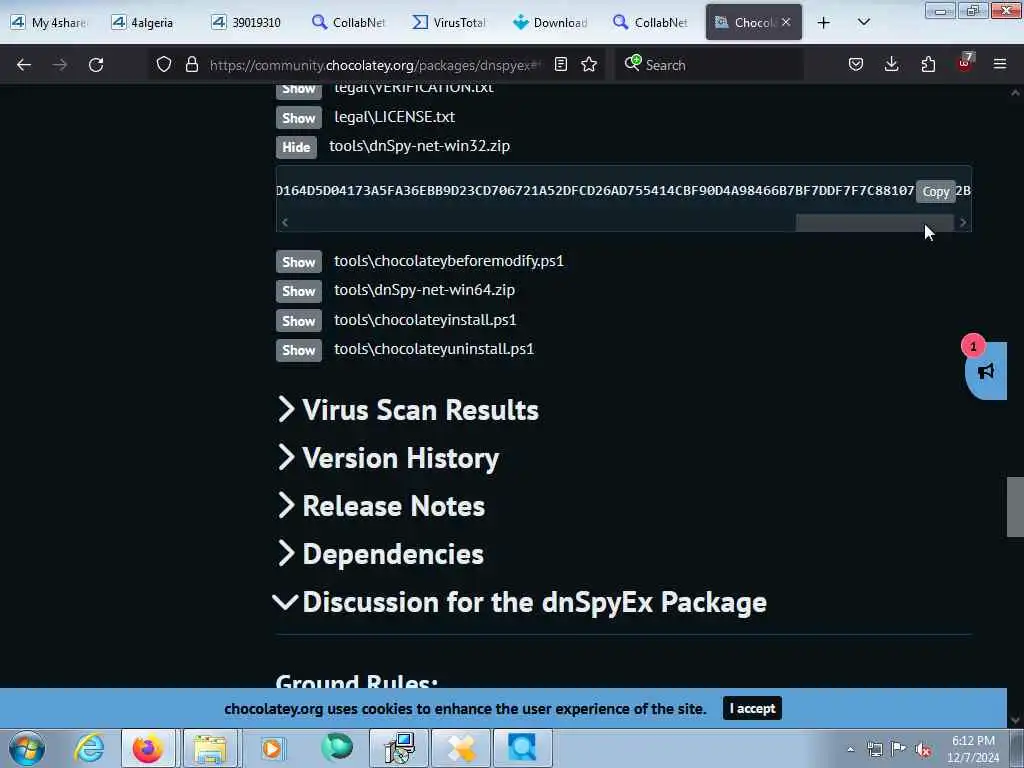
Task: Expand Dependencies section
Action: [381, 554]
